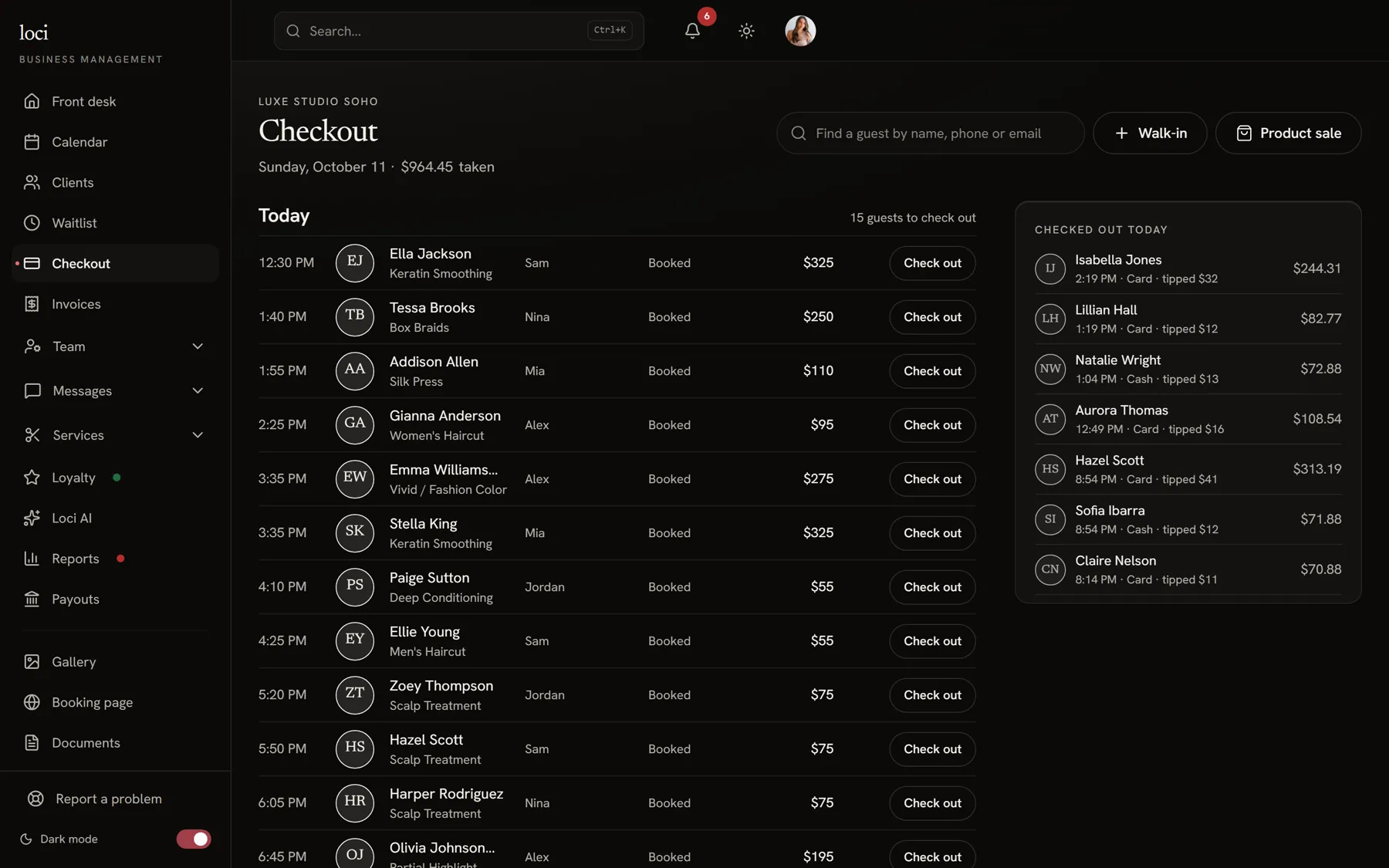1389x868 pixels.
Task: Go to Calendar in the sidebar
Action: click(x=115, y=142)
